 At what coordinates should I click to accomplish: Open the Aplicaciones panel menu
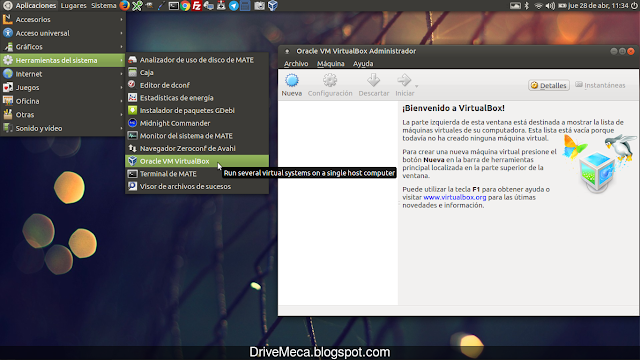[29, 6]
